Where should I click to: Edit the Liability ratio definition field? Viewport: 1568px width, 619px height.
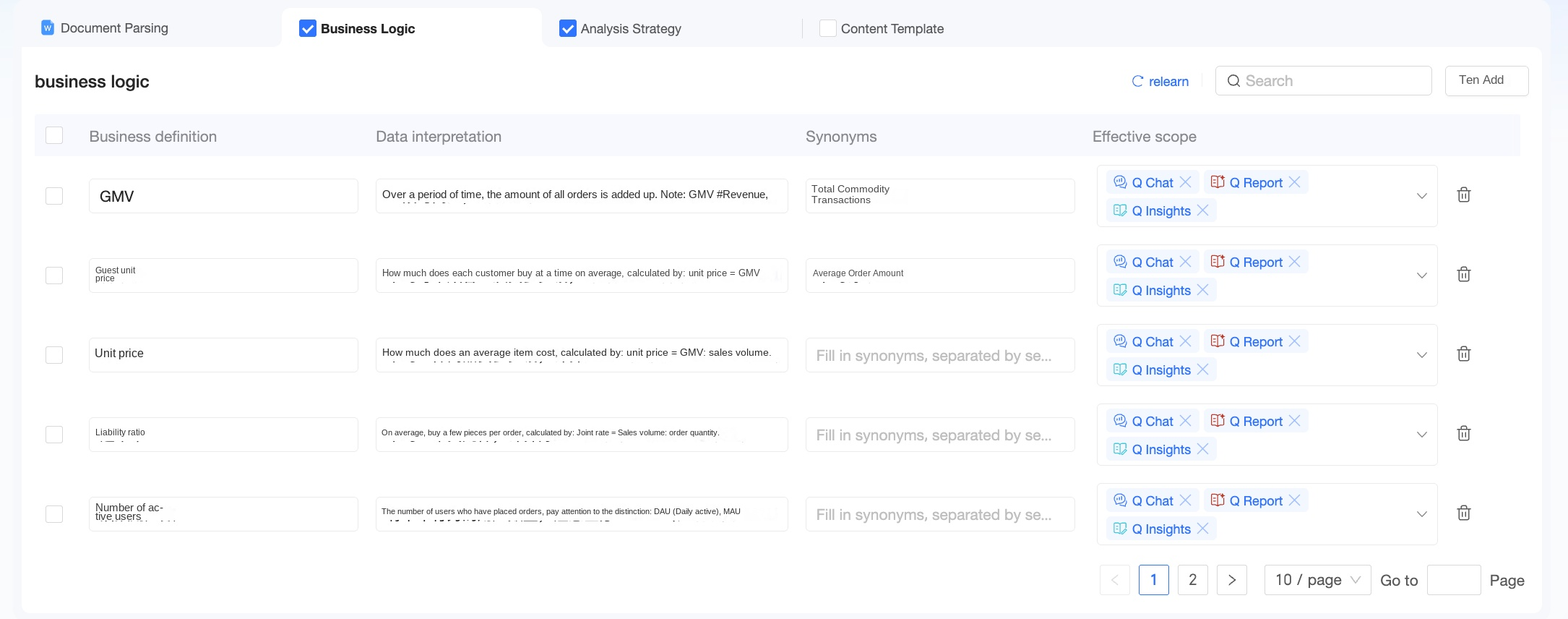coord(223,435)
